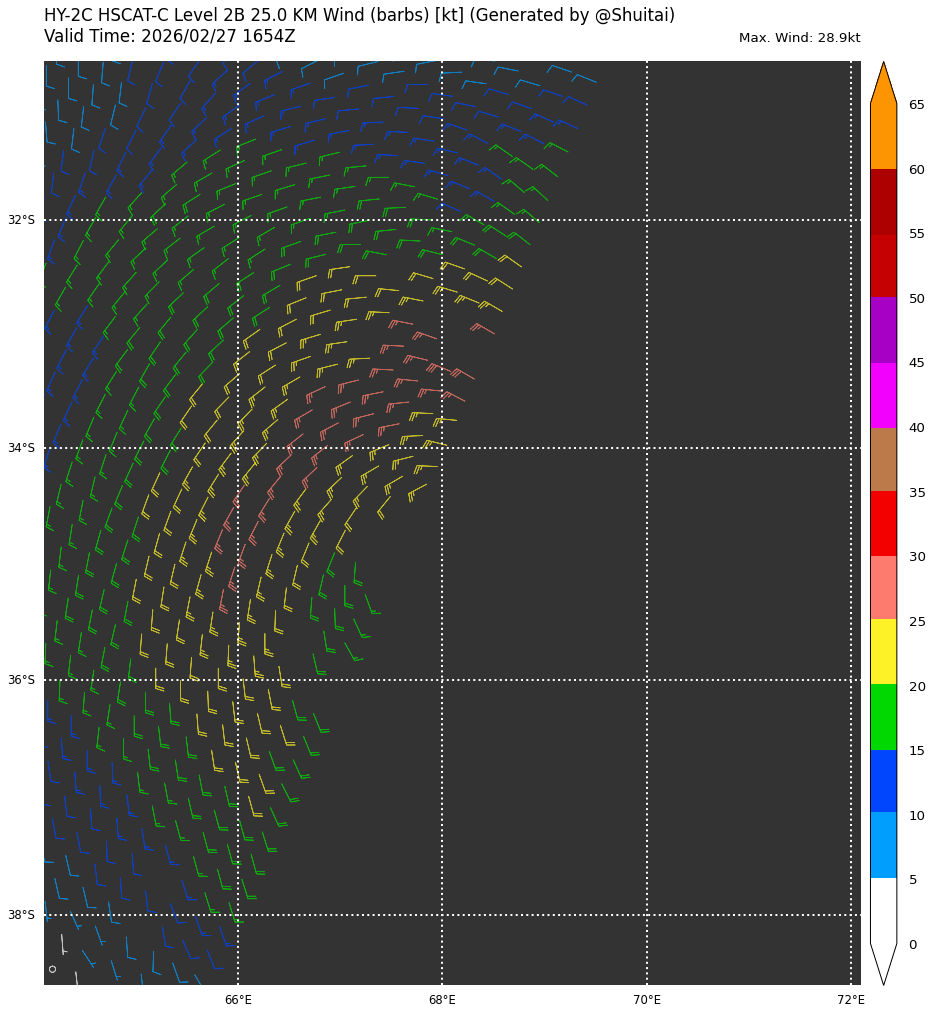Click the 68°E longitude axis label
Image resolution: width=932 pixels, height=1014 pixels.
coord(442,1000)
